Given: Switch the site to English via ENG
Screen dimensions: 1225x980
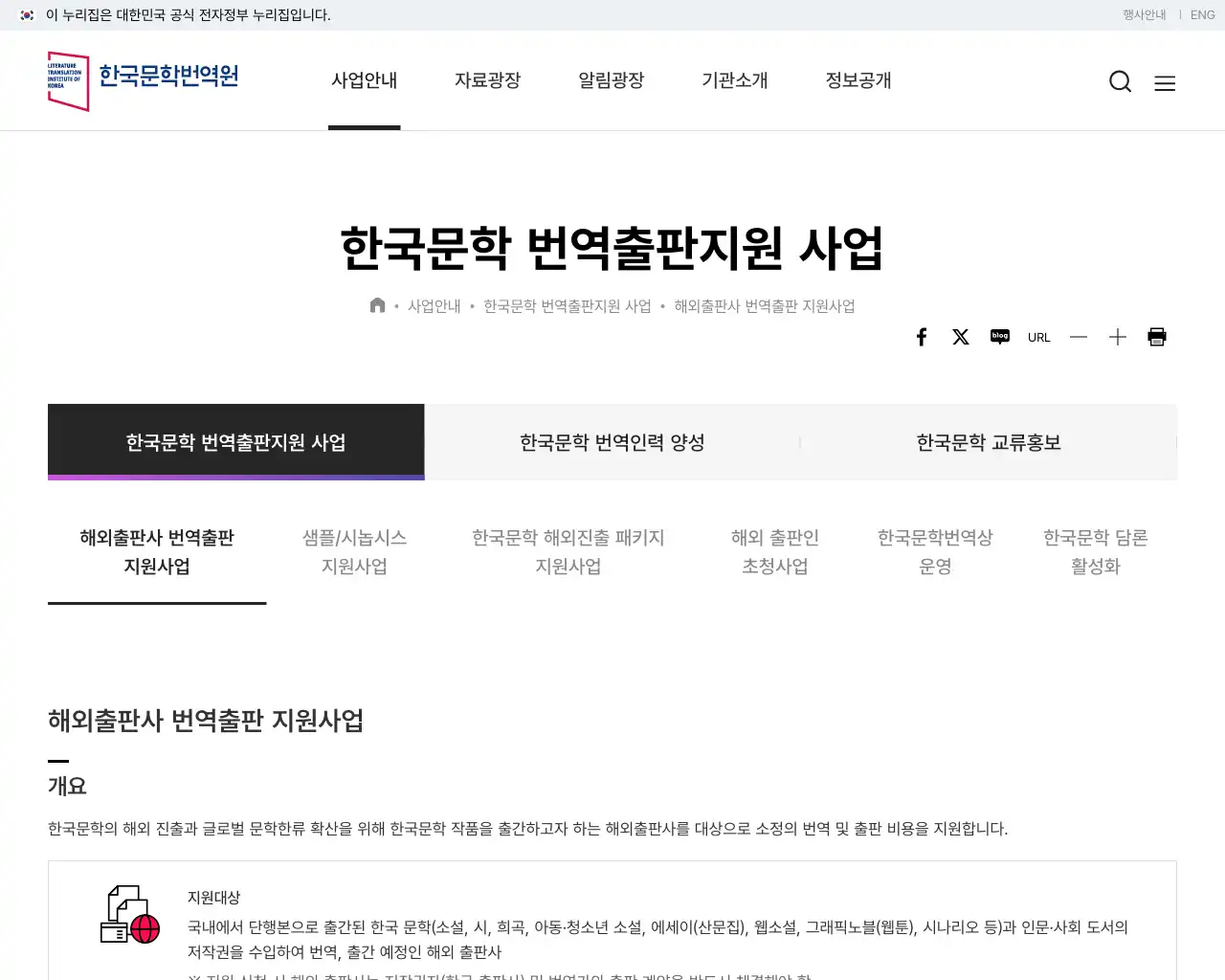Looking at the screenshot, I should [x=1202, y=15].
